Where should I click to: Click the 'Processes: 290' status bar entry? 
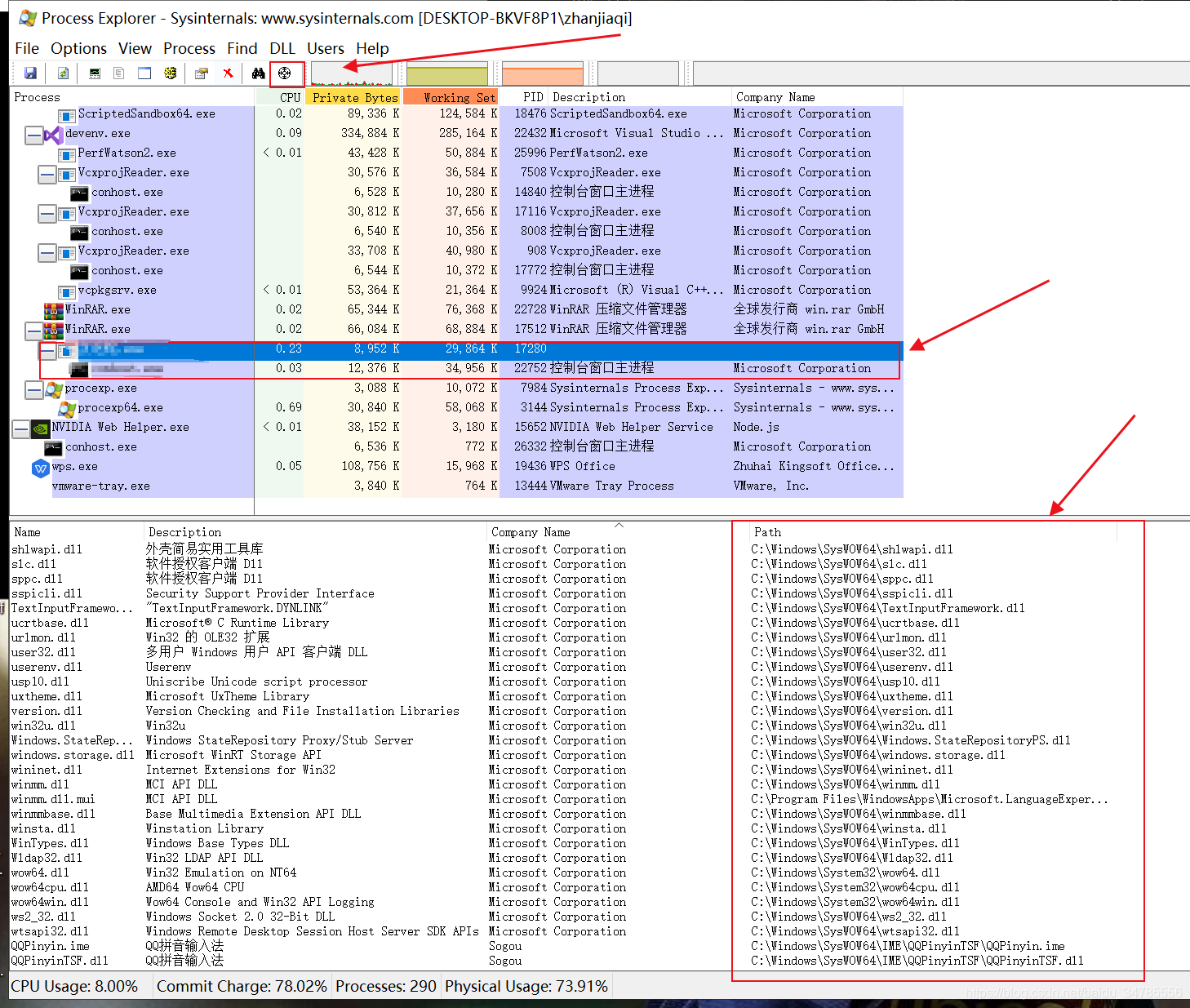click(x=386, y=986)
